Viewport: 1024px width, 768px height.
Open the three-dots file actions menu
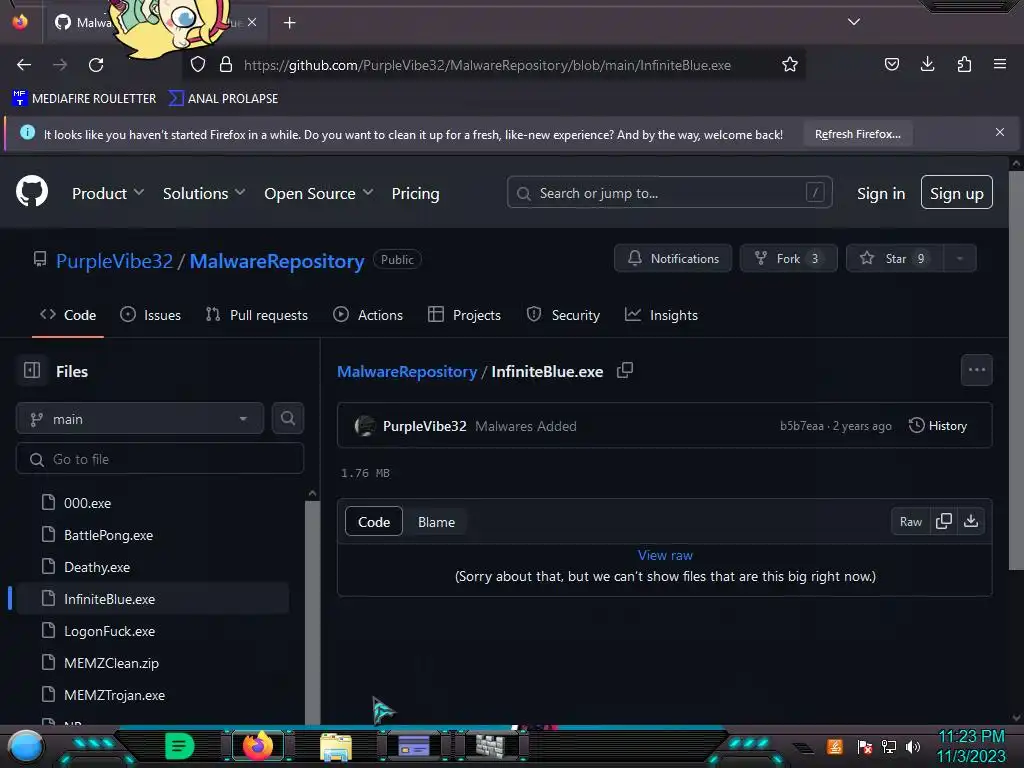(x=976, y=370)
